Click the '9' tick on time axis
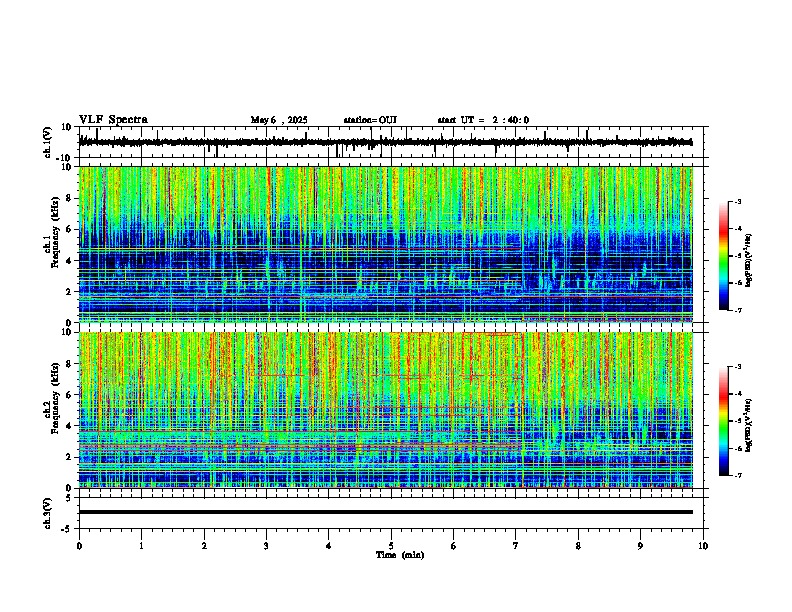The height and width of the screenshot is (612, 792). pyautogui.click(x=640, y=545)
